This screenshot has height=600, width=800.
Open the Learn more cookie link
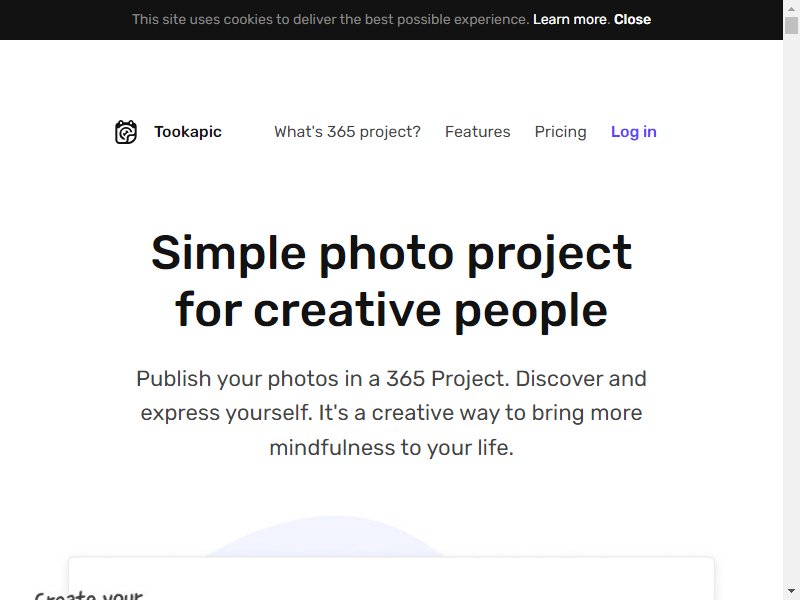point(569,19)
